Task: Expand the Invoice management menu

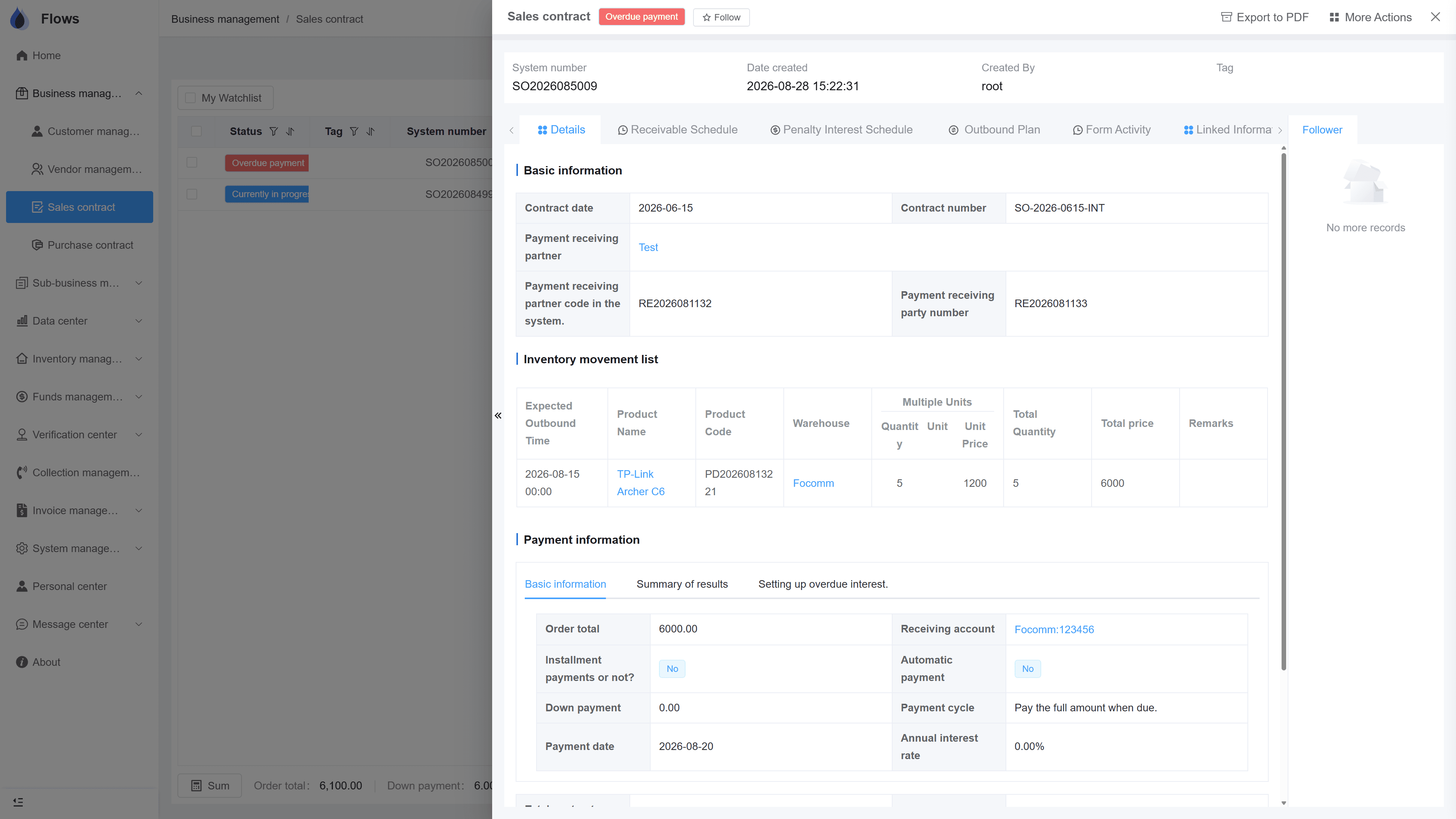Action: (138, 510)
